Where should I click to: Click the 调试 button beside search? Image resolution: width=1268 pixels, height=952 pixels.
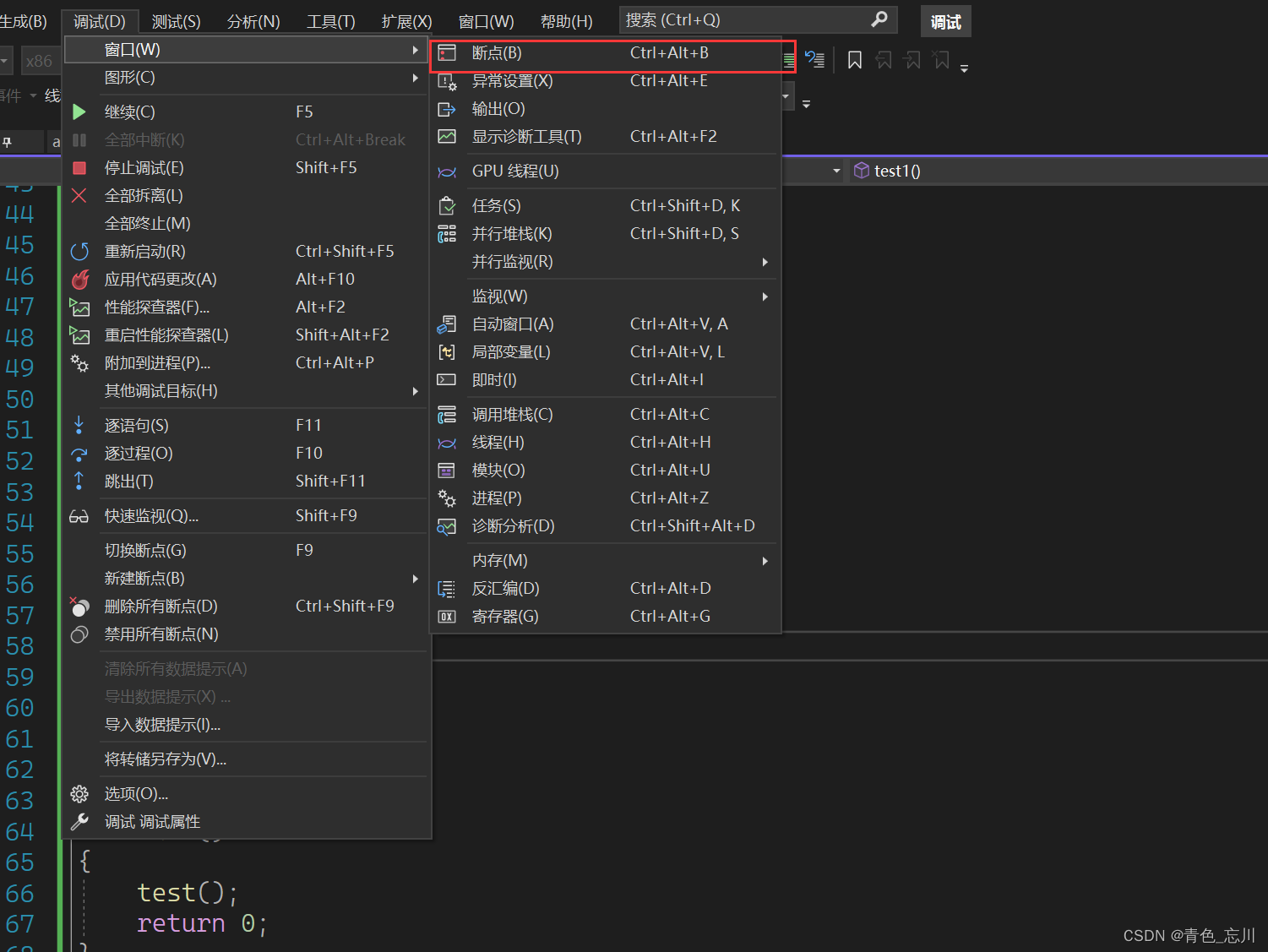point(945,22)
